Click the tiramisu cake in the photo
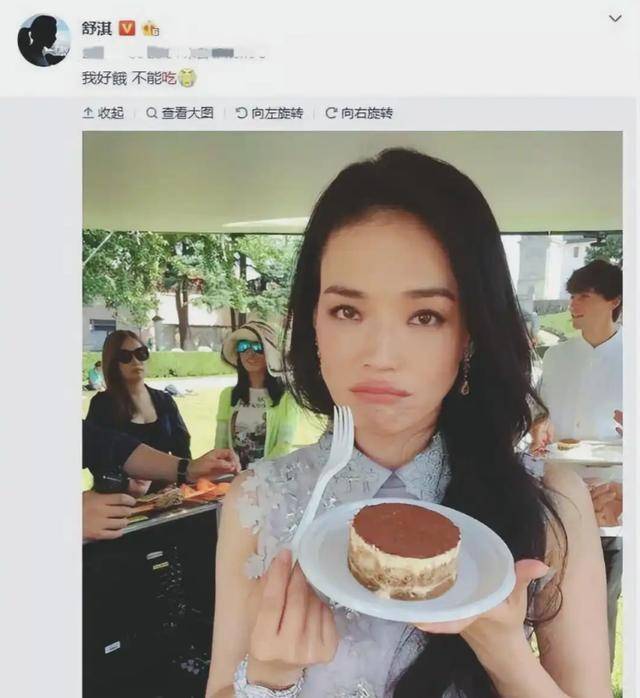Screen dimensions: 640x698 pyautogui.click(x=405, y=551)
